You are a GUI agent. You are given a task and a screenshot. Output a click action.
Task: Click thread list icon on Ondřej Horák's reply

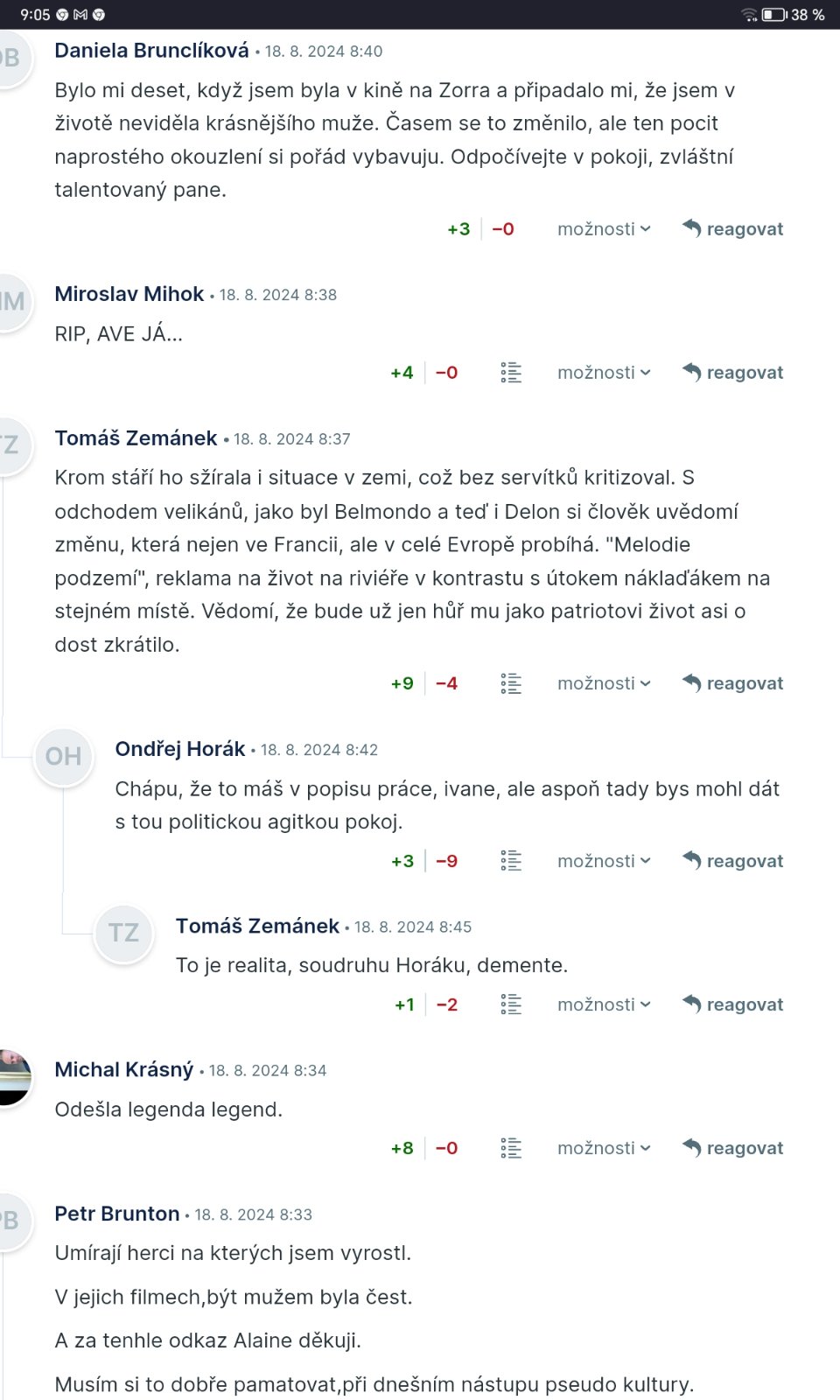[x=511, y=861]
